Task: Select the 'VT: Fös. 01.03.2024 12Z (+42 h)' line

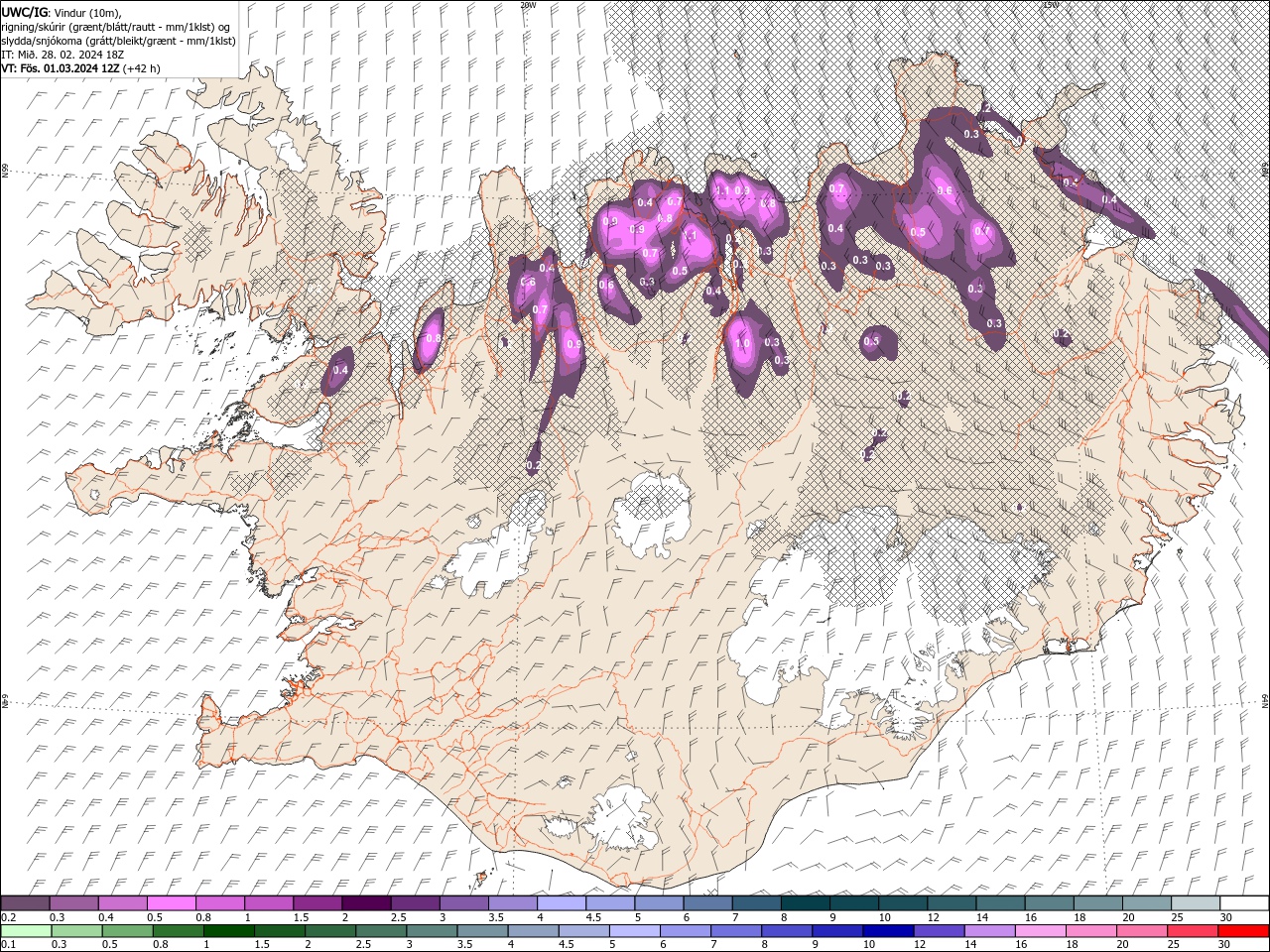Action: coord(81,68)
